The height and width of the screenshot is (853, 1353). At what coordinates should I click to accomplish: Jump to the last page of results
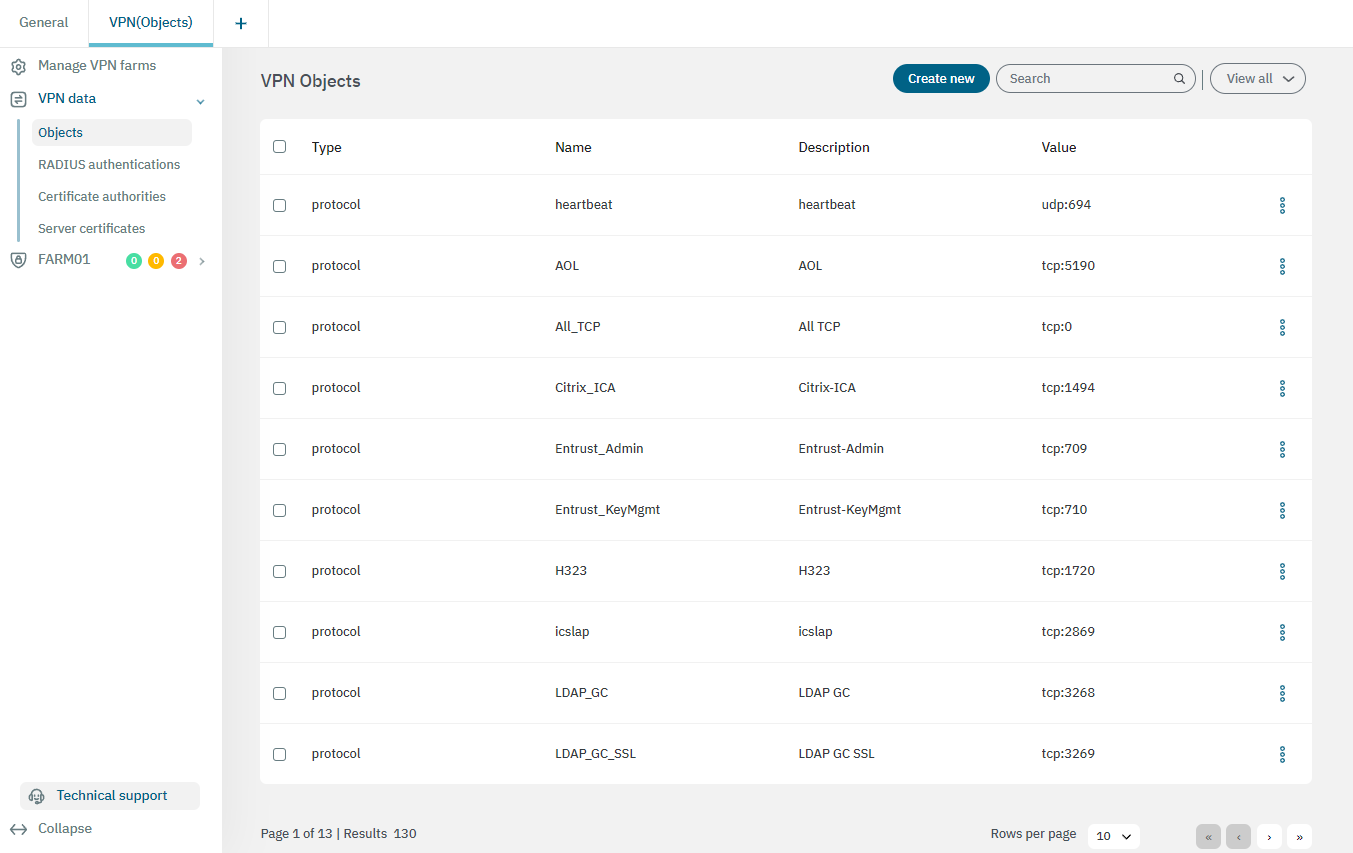pyautogui.click(x=1299, y=836)
